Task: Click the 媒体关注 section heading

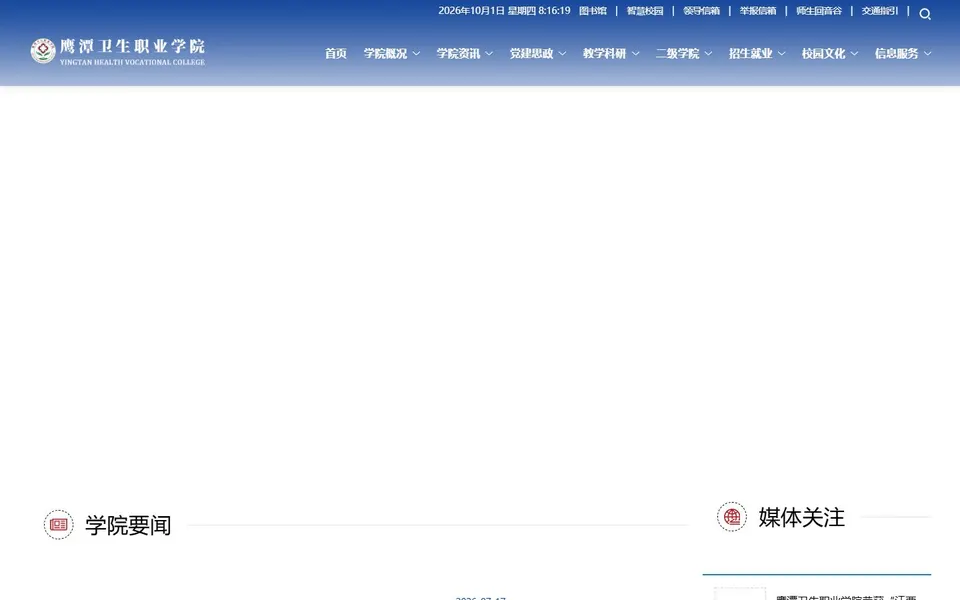Action: click(801, 517)
